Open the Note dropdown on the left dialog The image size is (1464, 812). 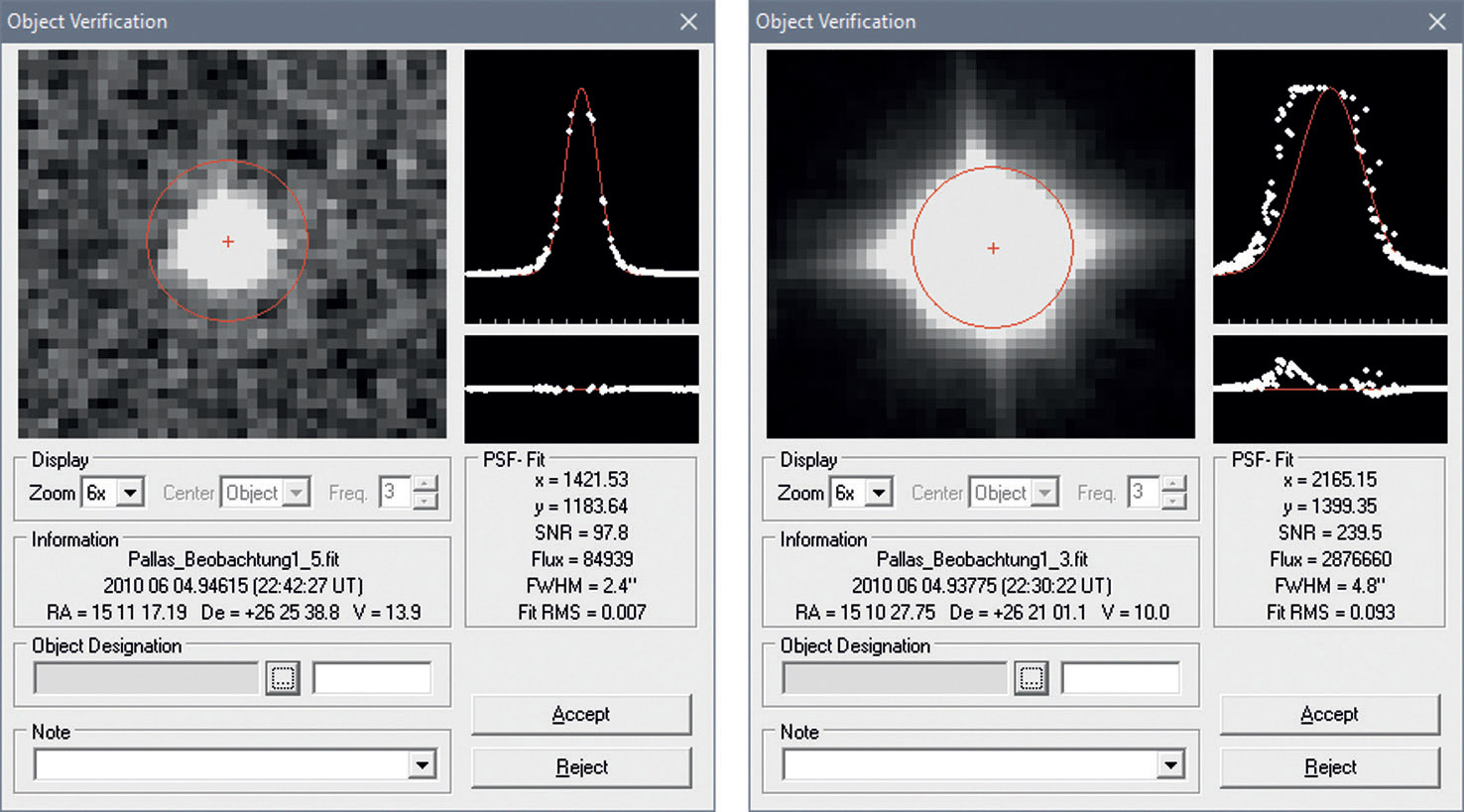tap(423, 763)
